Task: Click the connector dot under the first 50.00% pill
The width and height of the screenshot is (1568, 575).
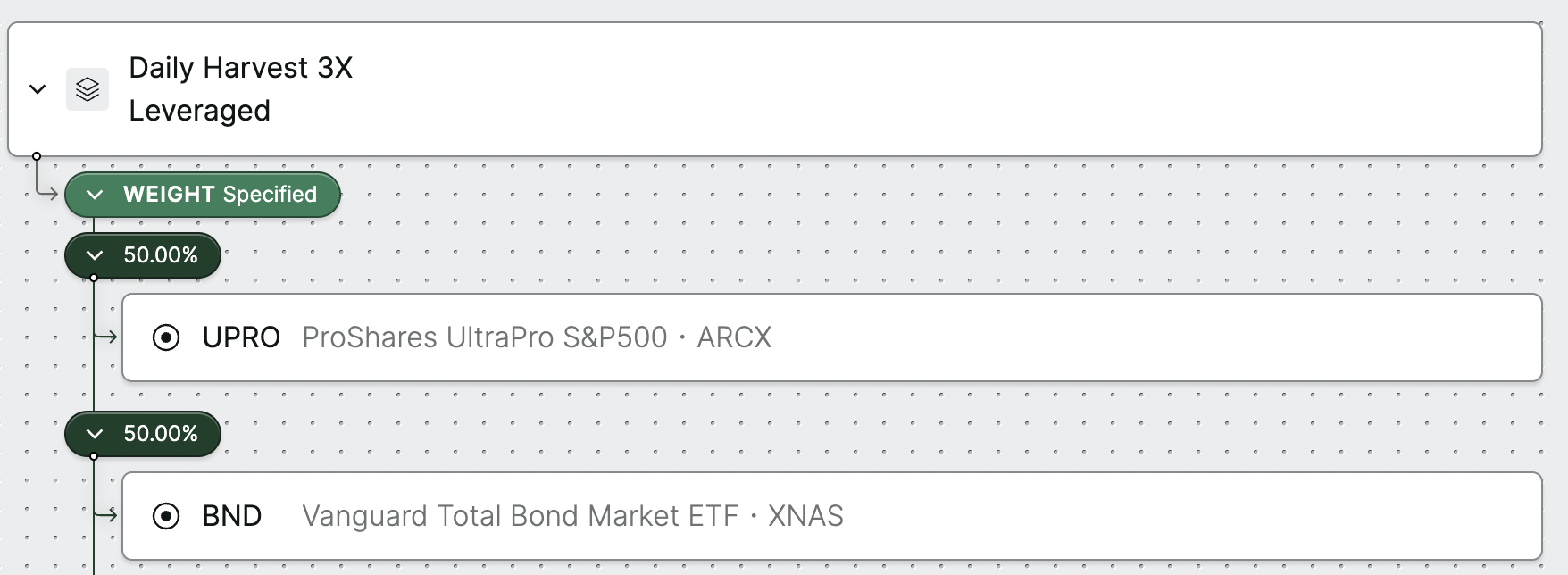Action: coord(94,278)
